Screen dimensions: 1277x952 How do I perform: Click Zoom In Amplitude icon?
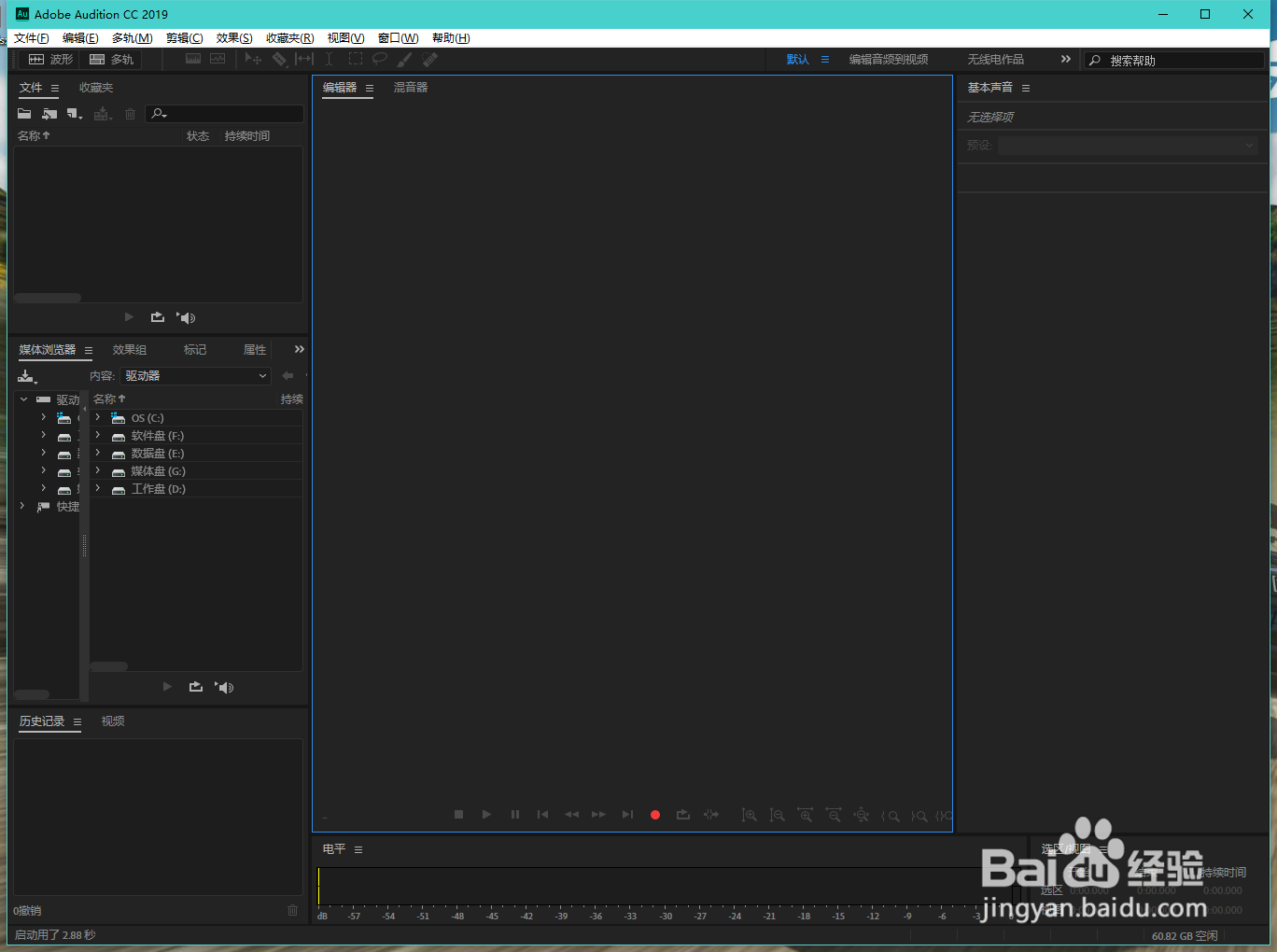(749, 816)
